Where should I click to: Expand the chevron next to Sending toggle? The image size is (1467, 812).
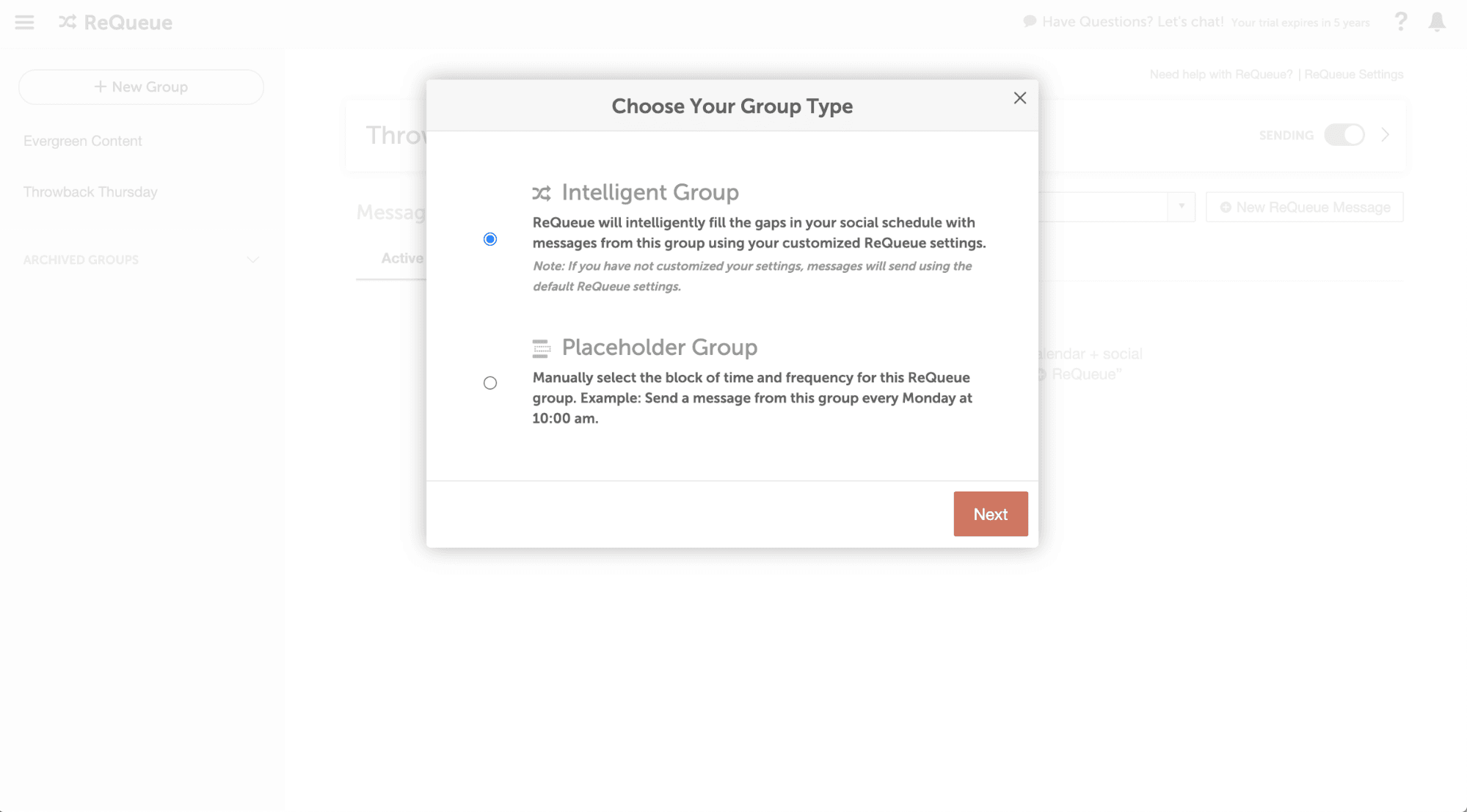point(1386,135)
